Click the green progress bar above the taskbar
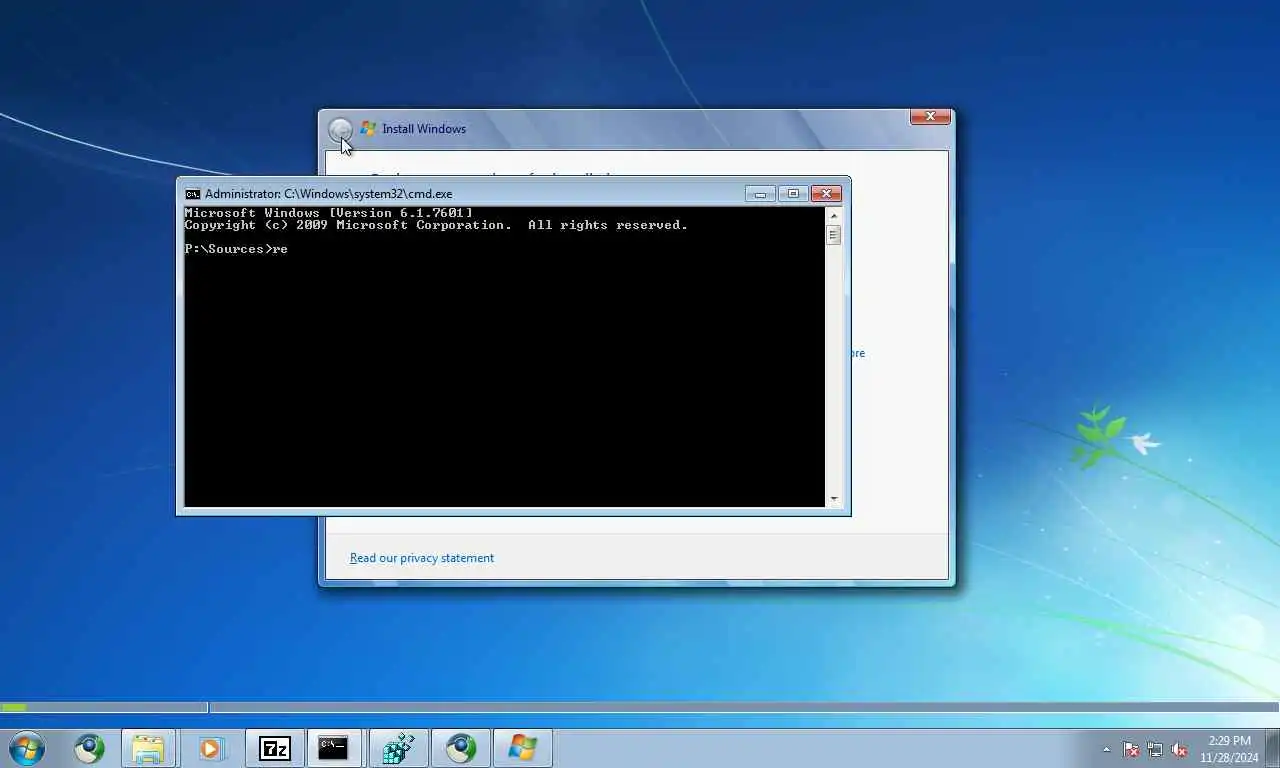 tap(14, 707)
